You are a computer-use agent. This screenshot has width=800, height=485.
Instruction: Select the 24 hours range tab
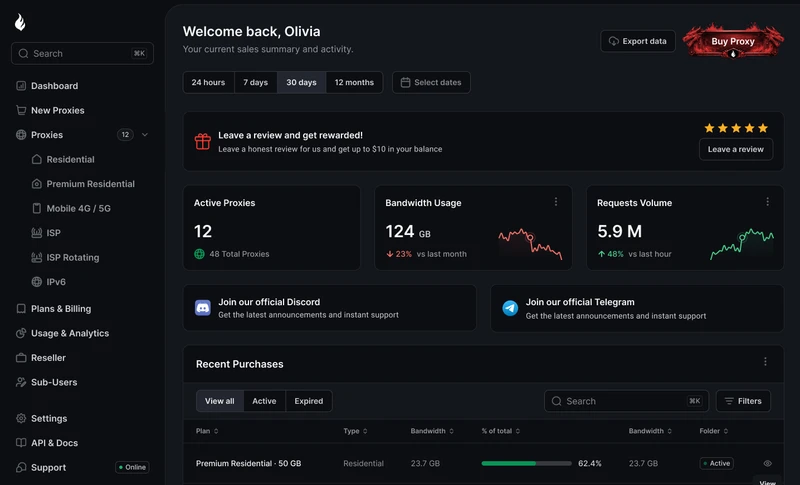coord(208,82)
